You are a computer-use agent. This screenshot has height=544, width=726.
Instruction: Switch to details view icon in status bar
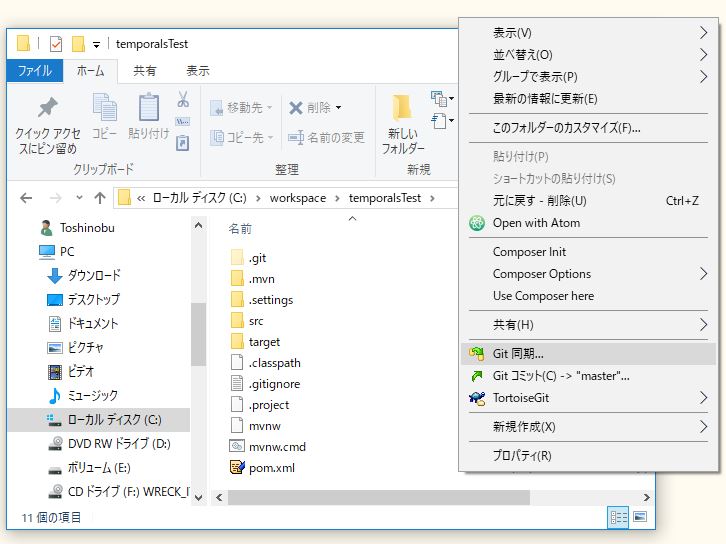pyautogui.click(x=619, y=517)
